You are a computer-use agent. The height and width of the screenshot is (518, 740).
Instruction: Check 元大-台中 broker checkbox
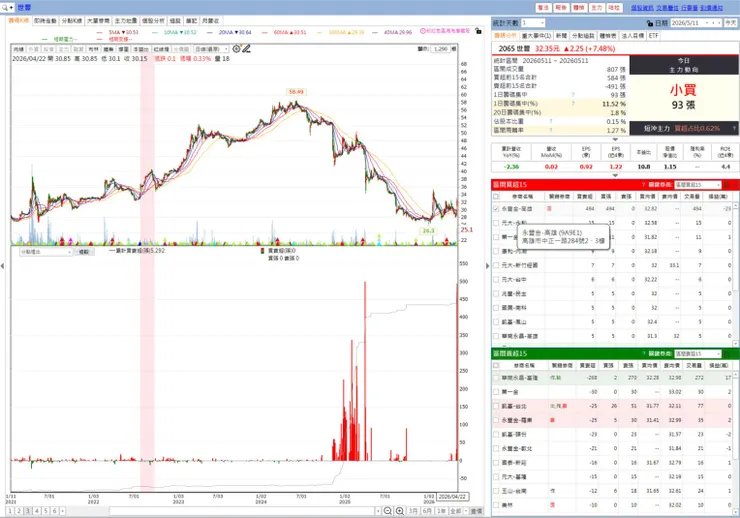click(496, 280)
